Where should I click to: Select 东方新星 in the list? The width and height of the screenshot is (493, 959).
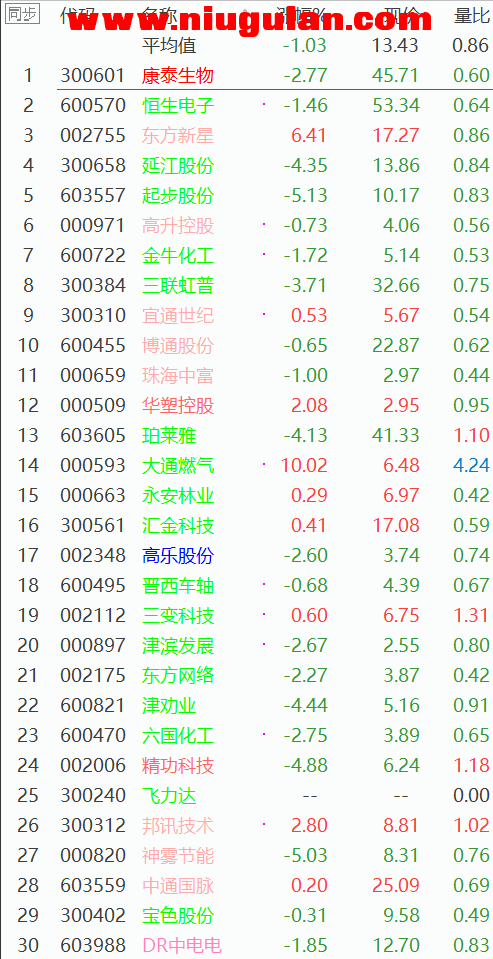pyautogui.click(x=177, y=135)
